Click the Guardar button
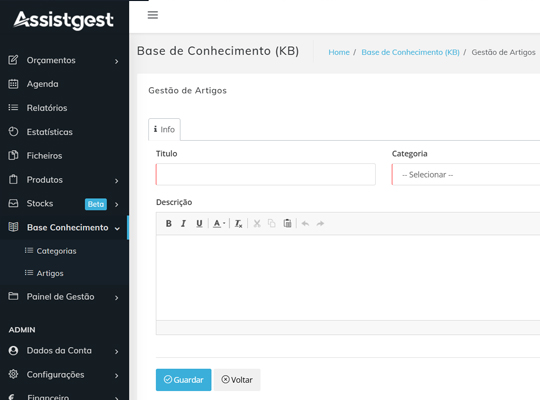This screenshot has width=540, height=400. coord(184,380)
